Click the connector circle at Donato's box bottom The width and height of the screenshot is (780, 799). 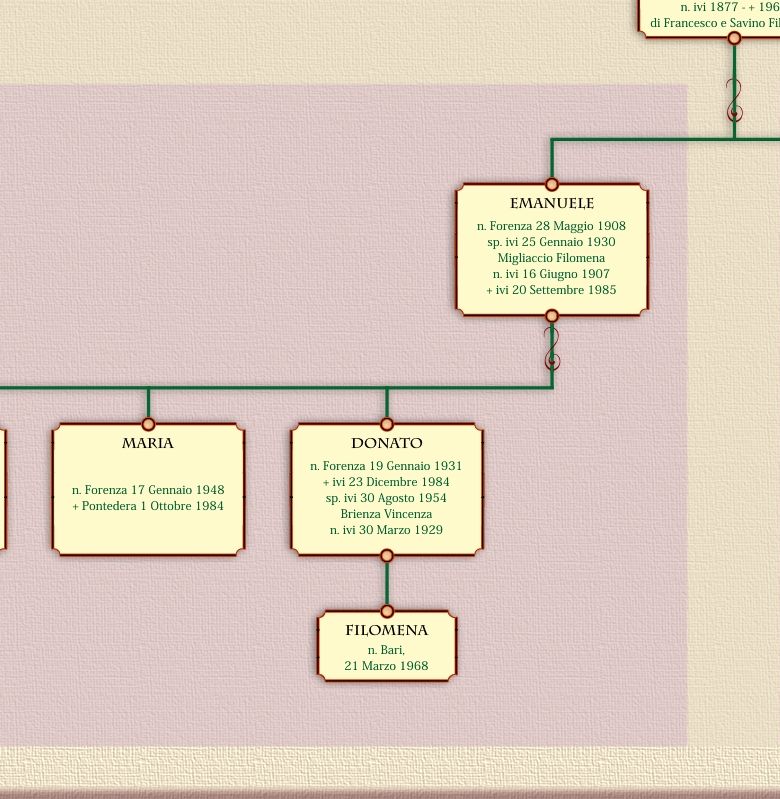387,556
